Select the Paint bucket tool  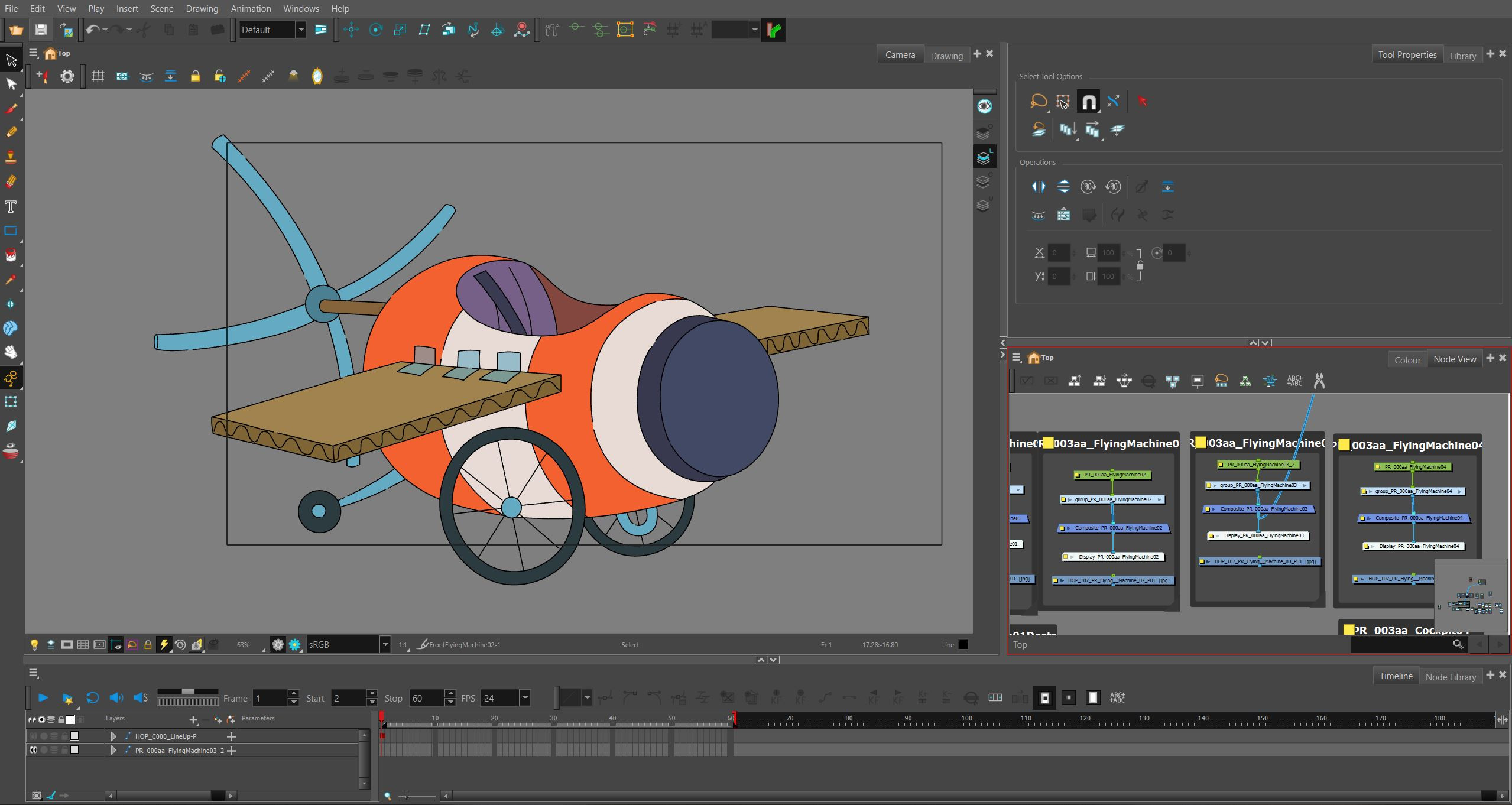[x=11, y=255]
